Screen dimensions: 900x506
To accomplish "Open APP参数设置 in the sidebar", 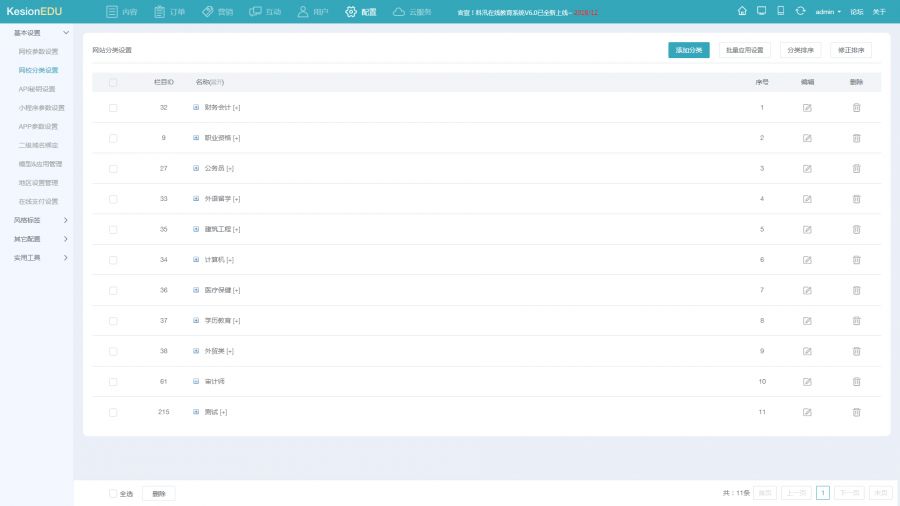I will pos(38,127).
